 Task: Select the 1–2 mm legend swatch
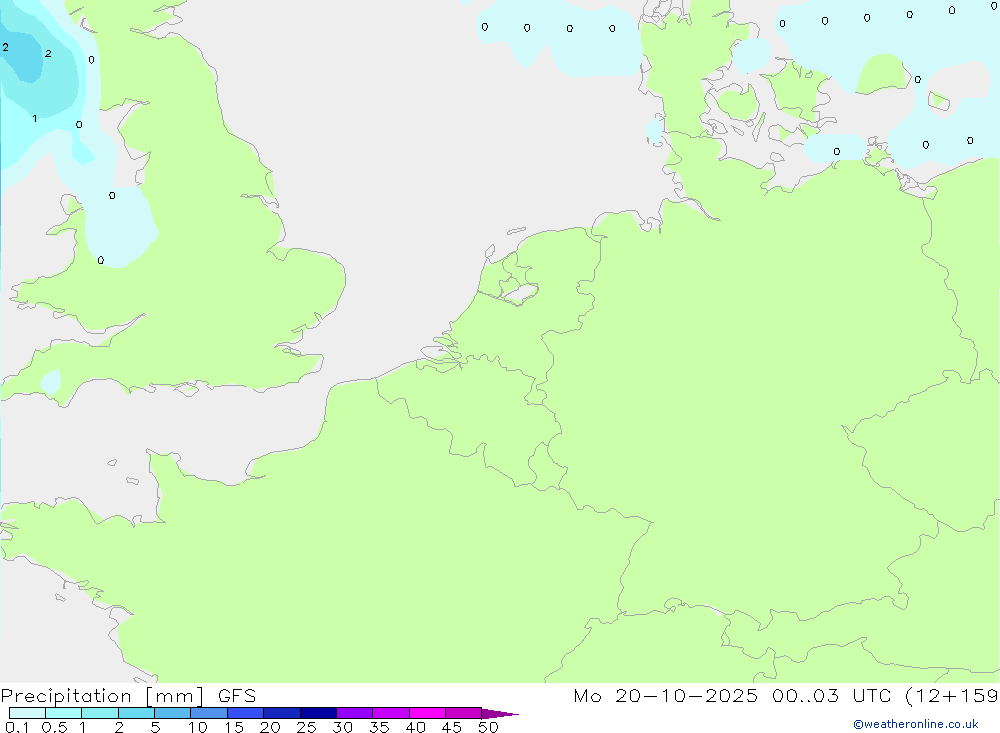click(100, 713)
